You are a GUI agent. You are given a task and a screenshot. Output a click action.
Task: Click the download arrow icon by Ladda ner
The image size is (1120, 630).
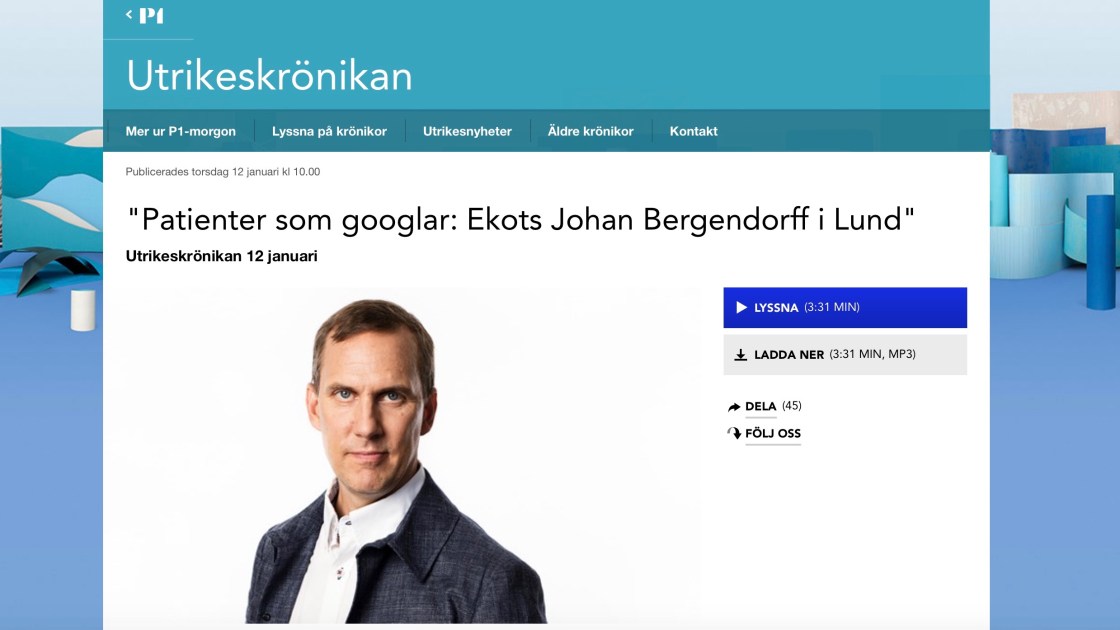pyautogui.click(x=741, y=355)
